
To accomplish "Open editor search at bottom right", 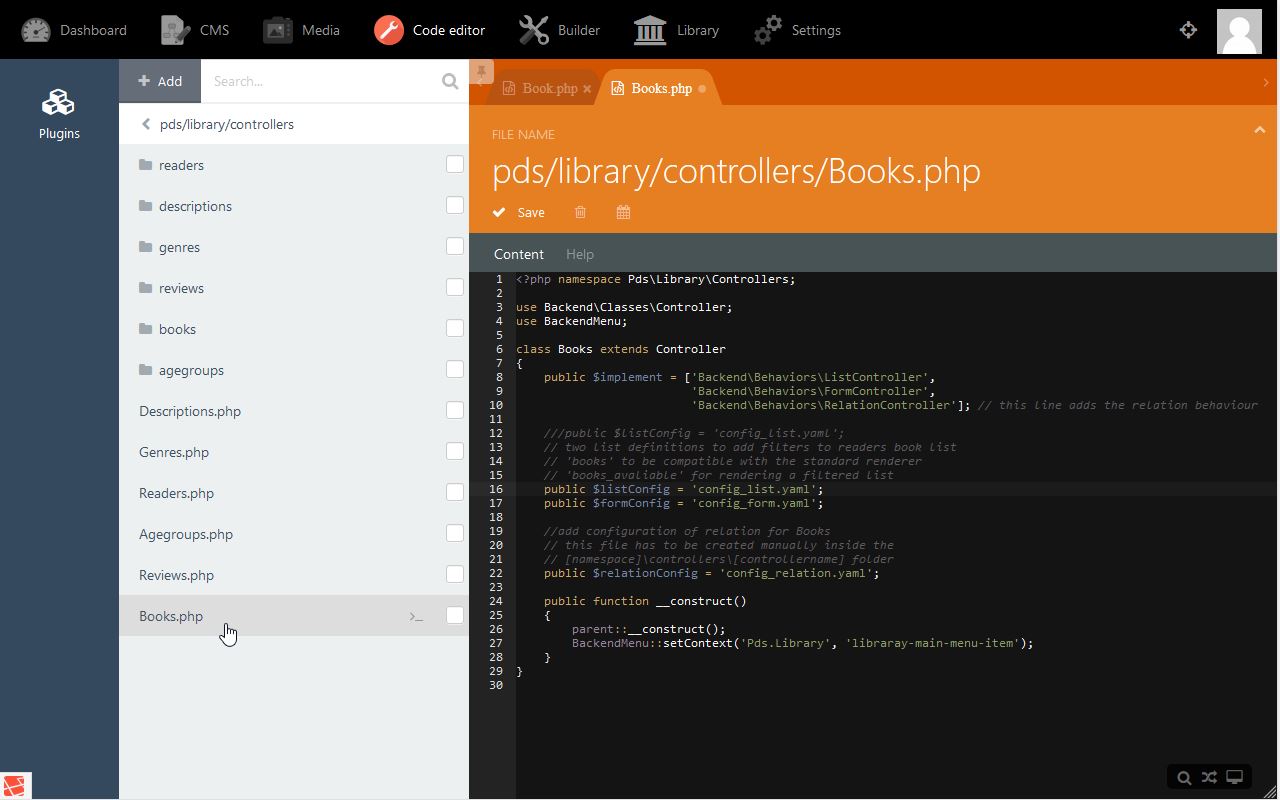I will point(1184,777).
